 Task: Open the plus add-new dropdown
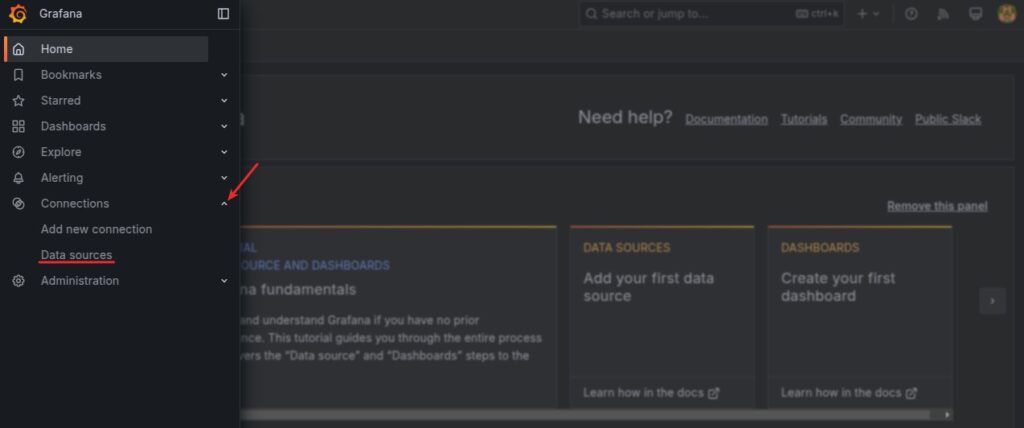pos(867,14)
